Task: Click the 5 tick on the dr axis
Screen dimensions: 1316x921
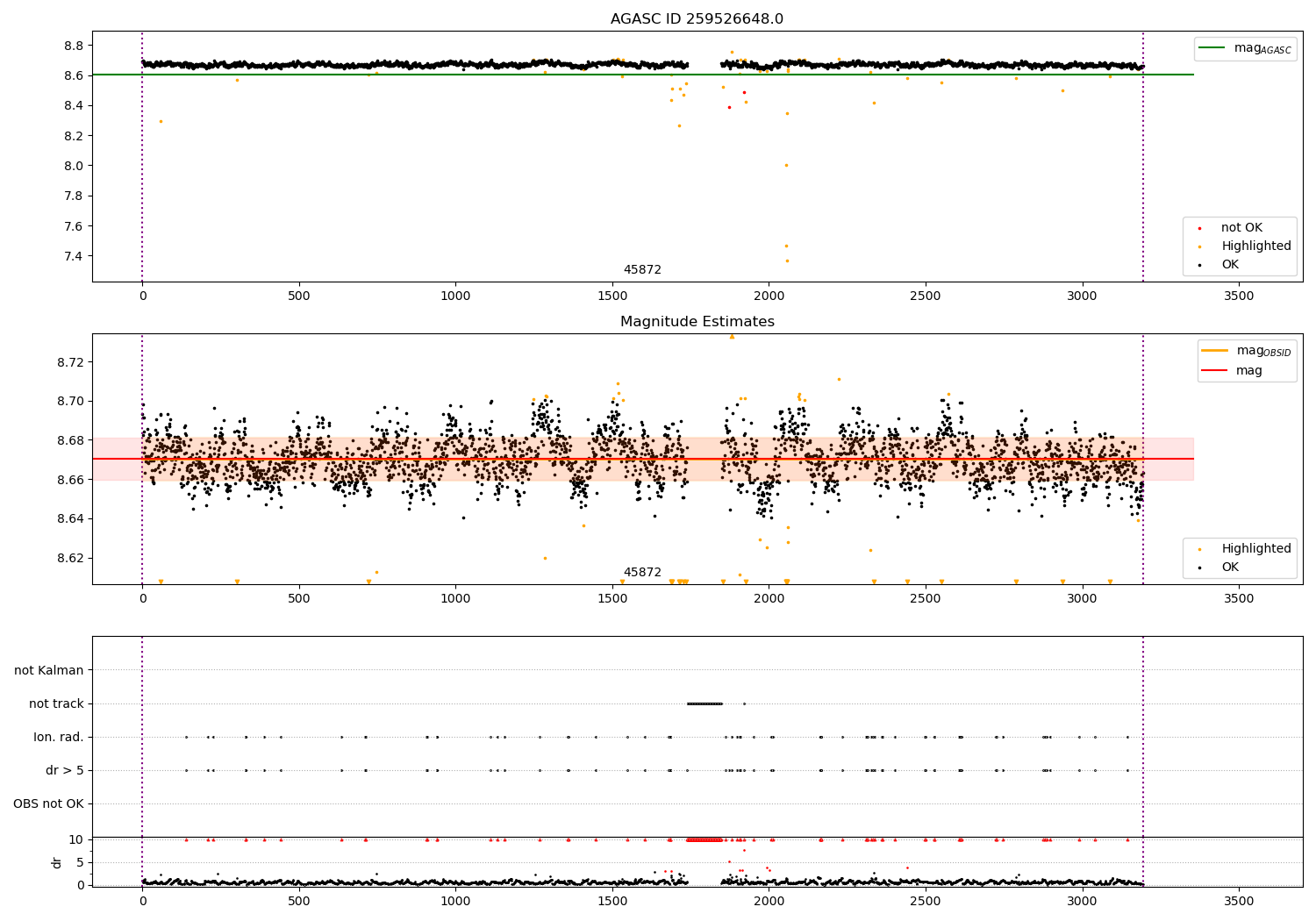Action: 81,862
